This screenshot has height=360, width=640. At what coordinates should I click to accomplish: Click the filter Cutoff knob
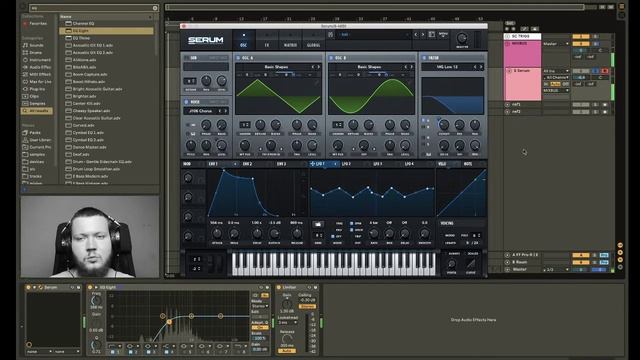pos(444,125)
